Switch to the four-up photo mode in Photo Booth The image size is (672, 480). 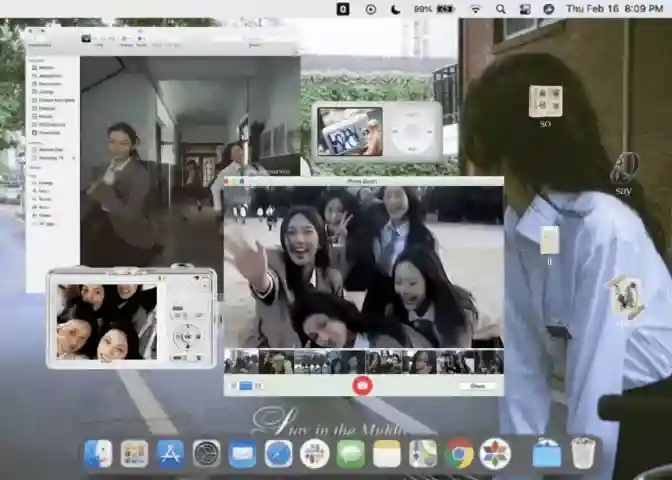[234, 386]
